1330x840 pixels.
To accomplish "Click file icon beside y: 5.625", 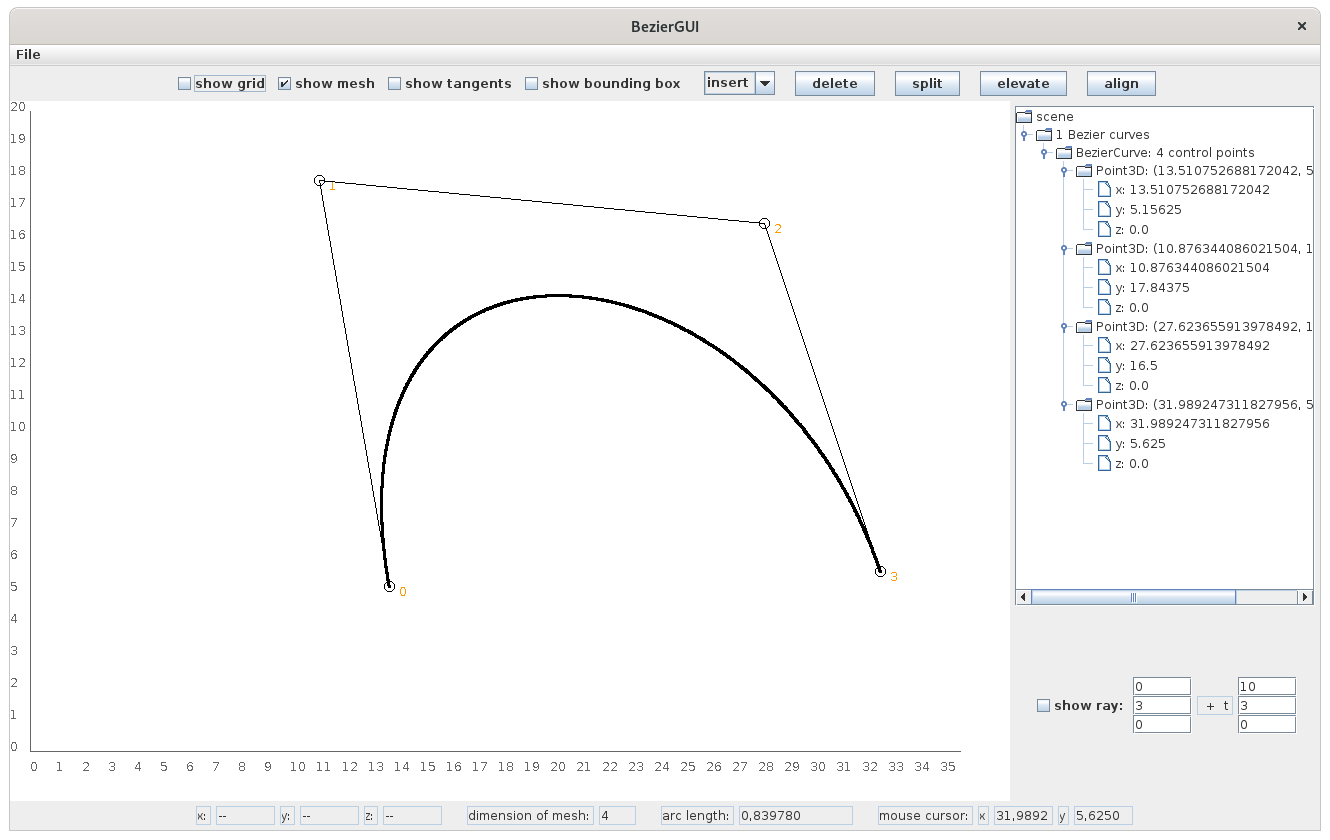I will (1103, 443).
